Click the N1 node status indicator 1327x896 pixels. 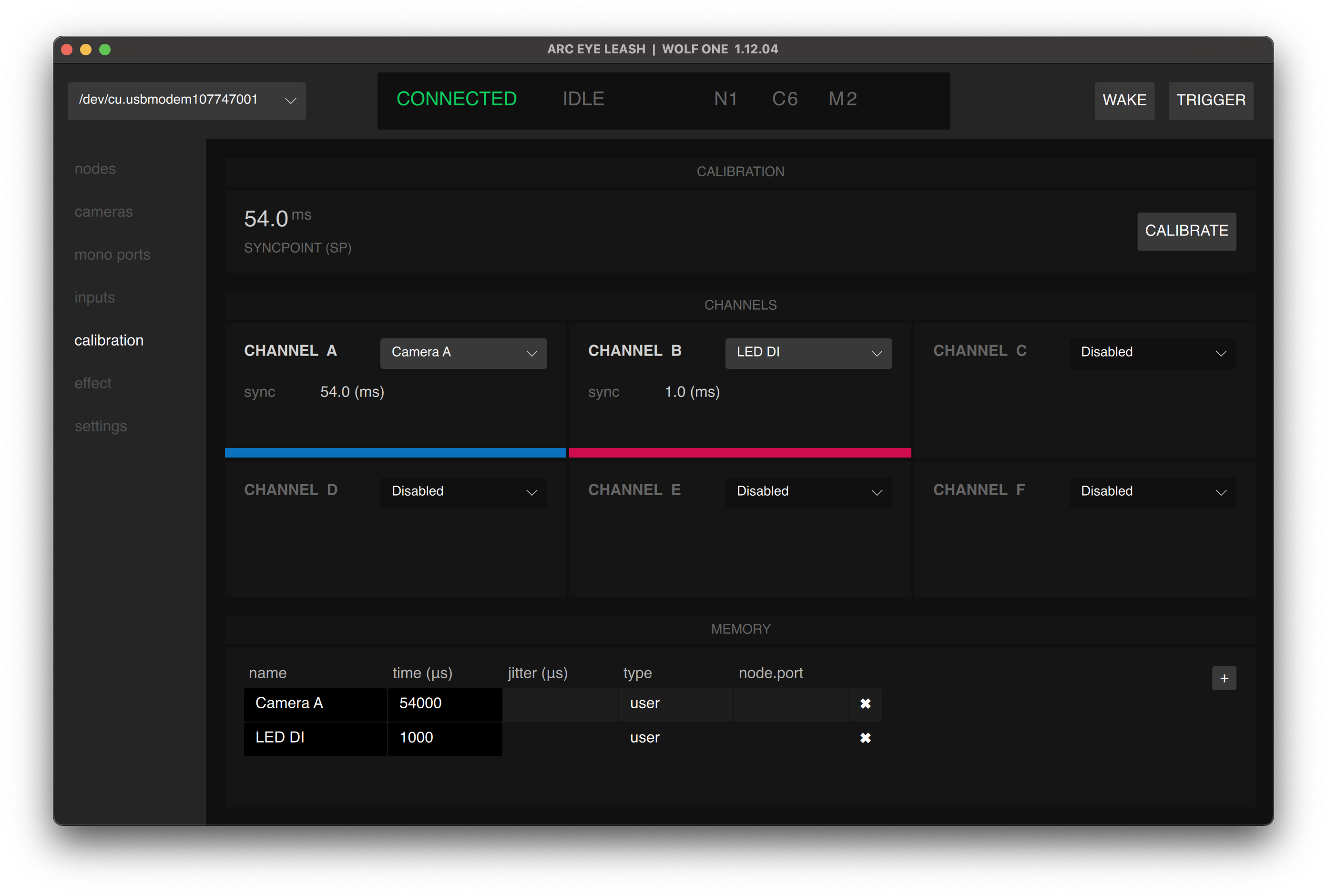[725, 99]
